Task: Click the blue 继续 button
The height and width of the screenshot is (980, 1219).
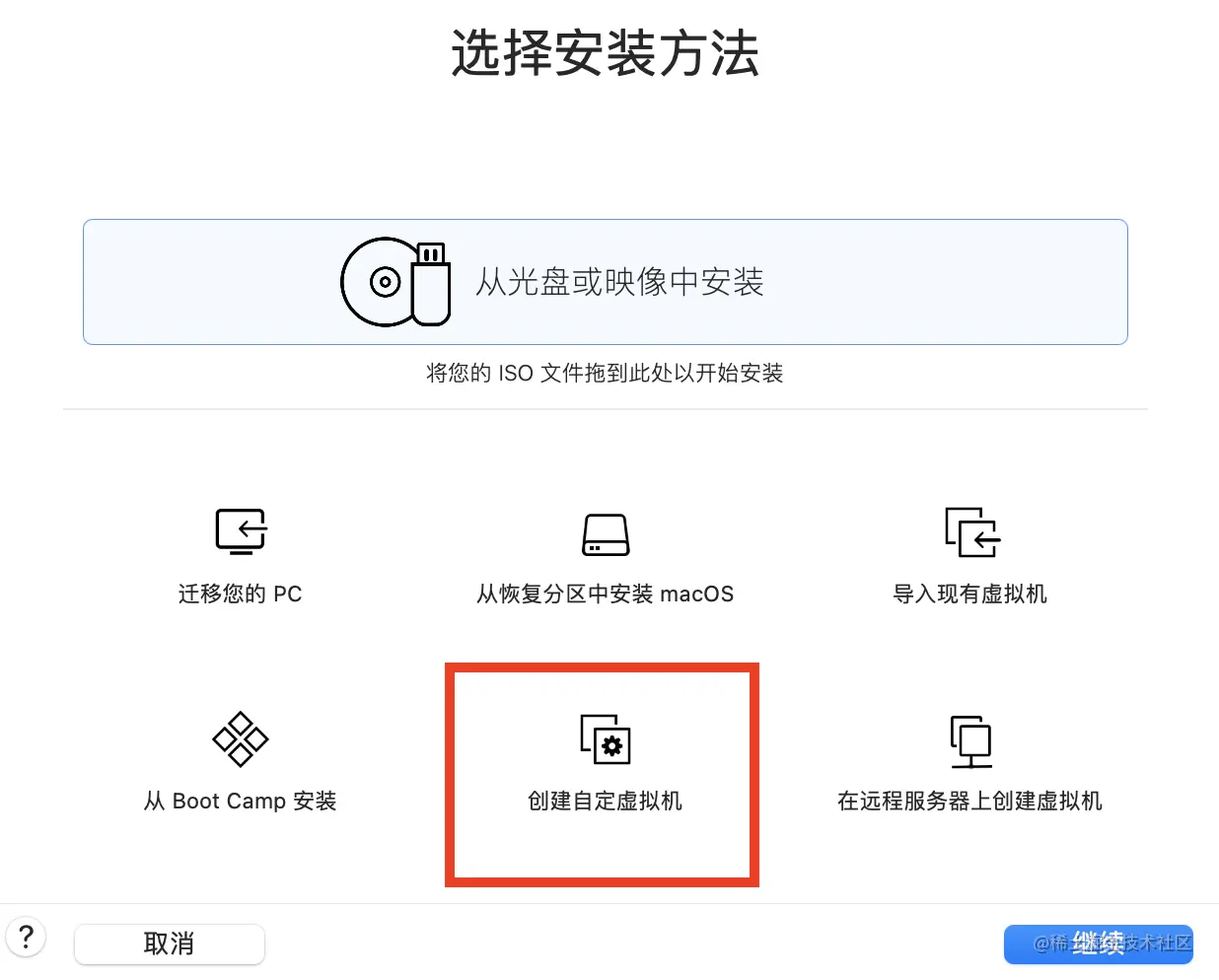Action: [x=1099, y=944]
